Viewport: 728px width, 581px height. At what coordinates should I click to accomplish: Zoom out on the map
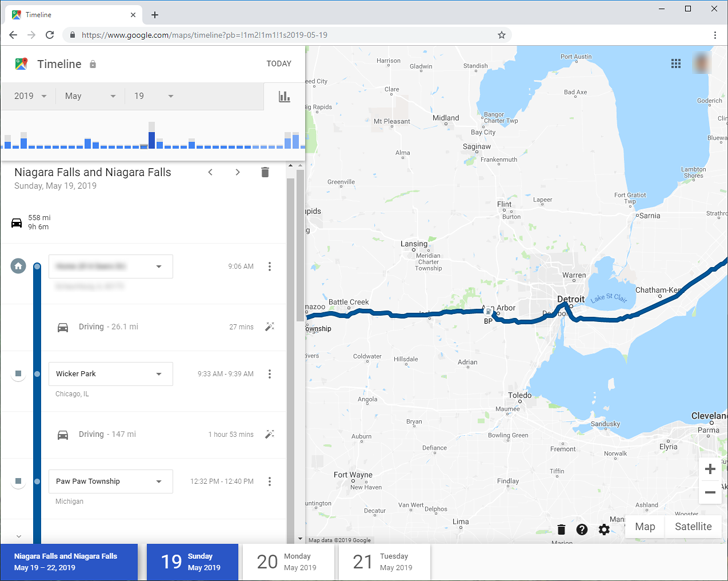pyautogui.click(x=710, y=492)
